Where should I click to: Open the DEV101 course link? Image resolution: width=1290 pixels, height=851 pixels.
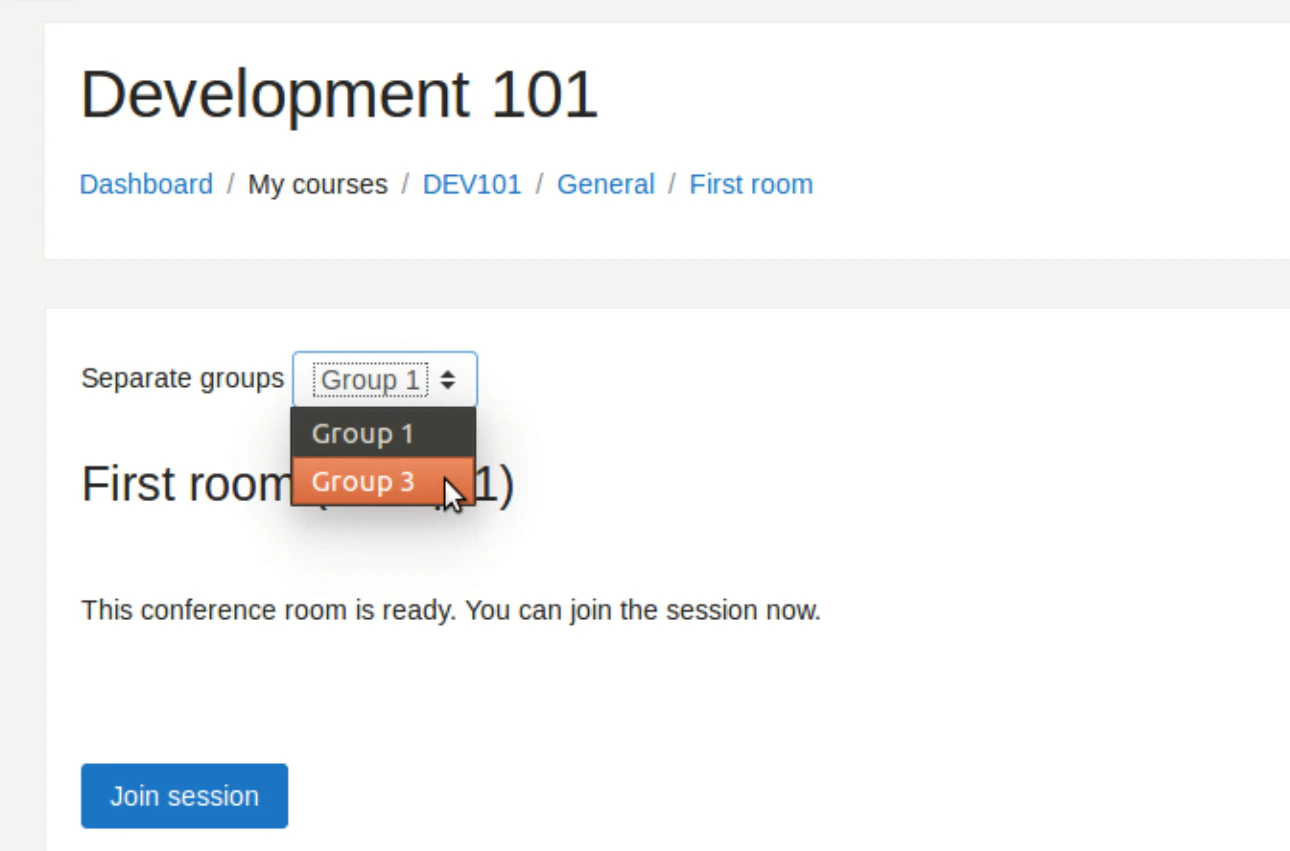pyautogui.click(x=472, y=184)
